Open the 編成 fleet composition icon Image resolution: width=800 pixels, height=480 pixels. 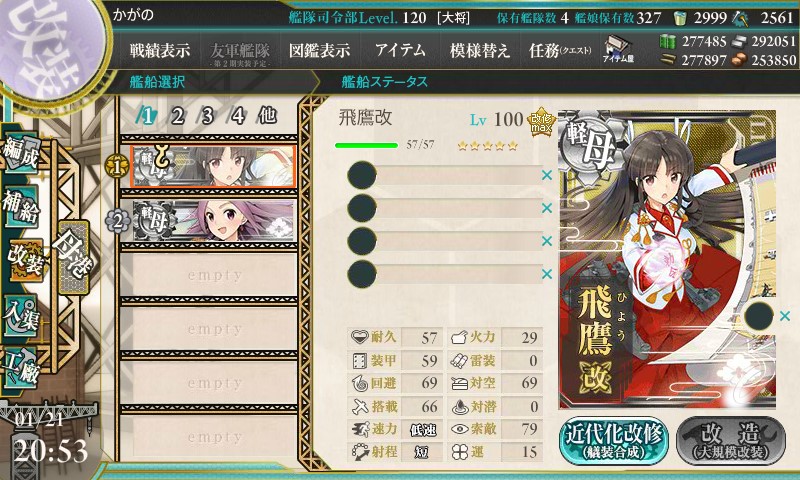pos(21,152)
